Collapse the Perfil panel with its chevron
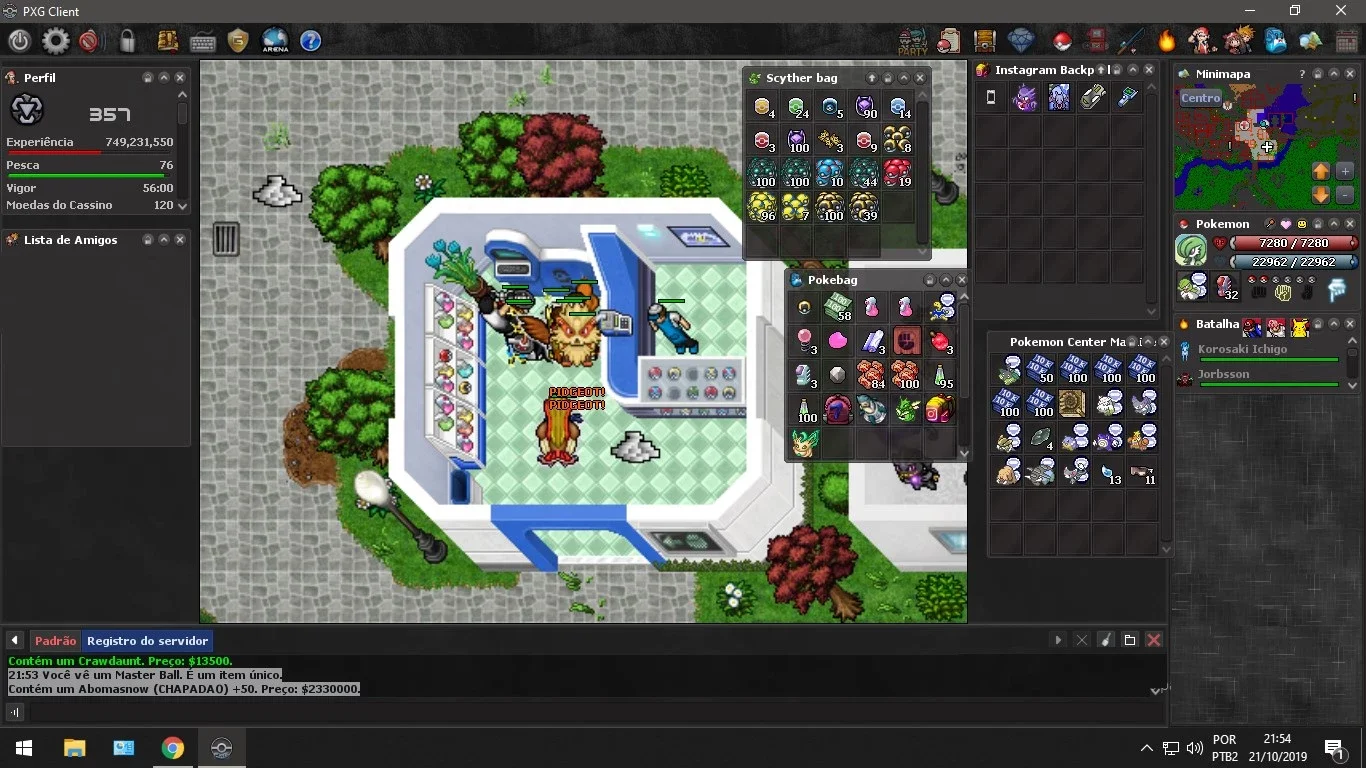1366x768 pixels. (164, 77)
